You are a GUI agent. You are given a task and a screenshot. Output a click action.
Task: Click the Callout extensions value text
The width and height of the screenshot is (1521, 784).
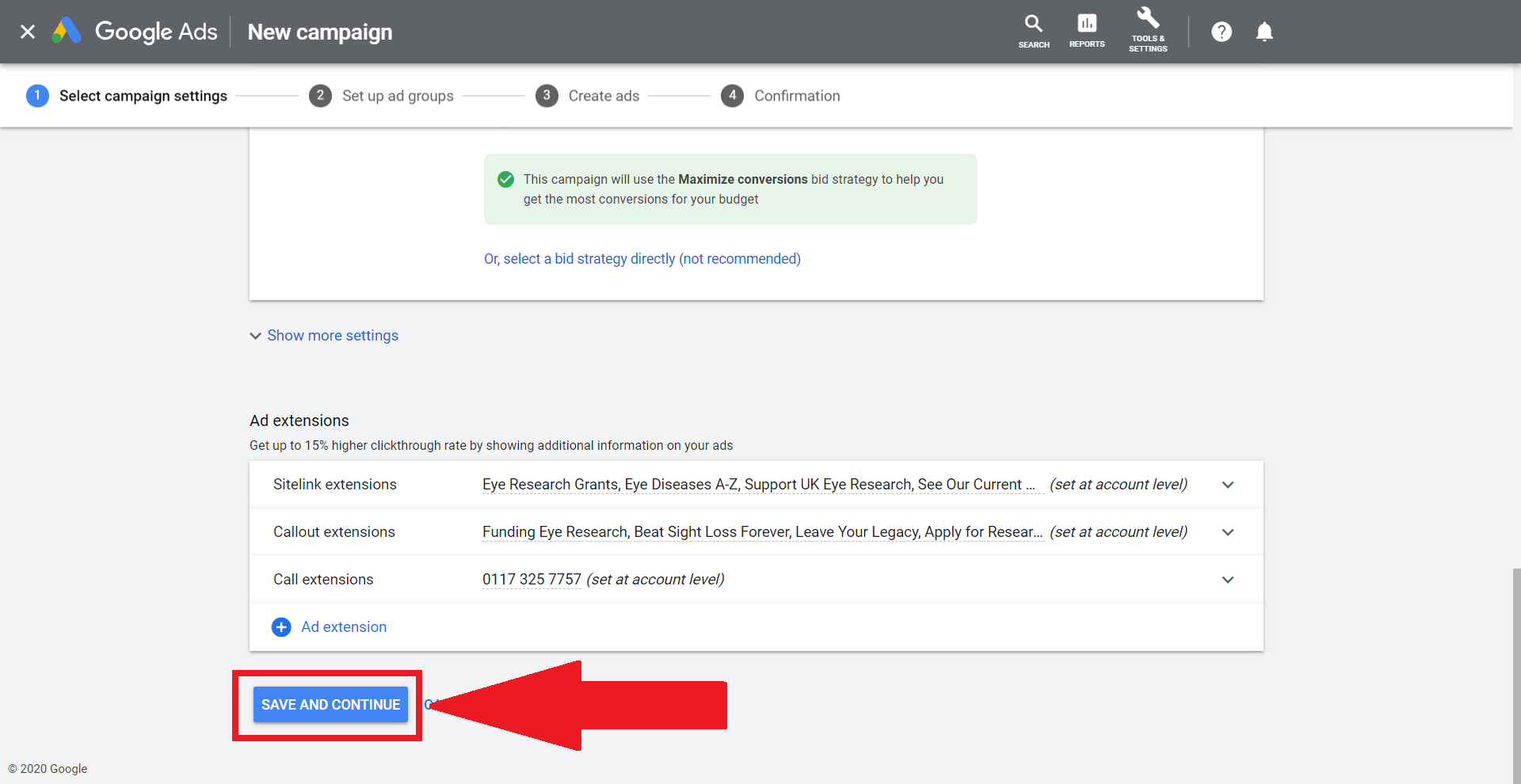(763, 532)
